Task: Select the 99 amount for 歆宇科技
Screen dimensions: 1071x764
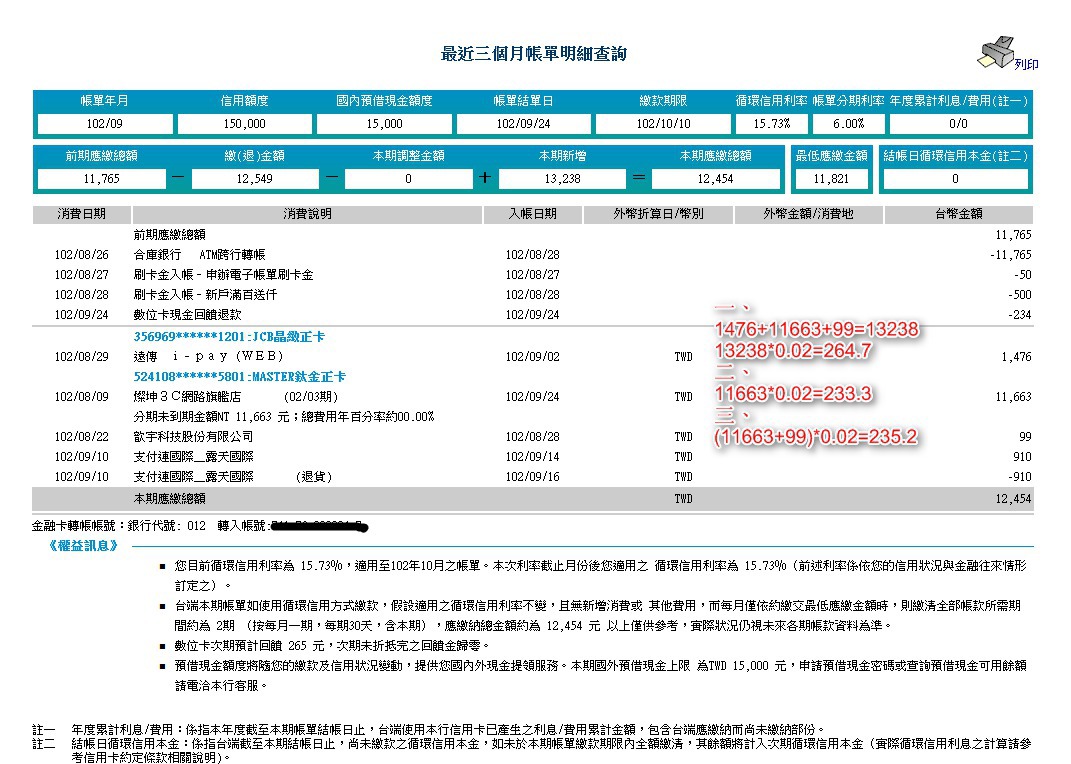Action: [x=1025, y=436]
